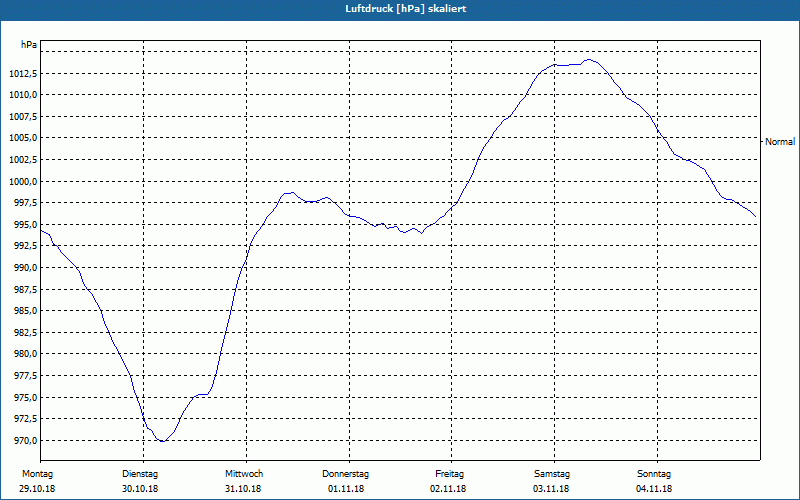The width and height of the screenshot is (800, 500).
Task: Click the pressure curve minimum near 970 hPa
Action: coord(162,441)
